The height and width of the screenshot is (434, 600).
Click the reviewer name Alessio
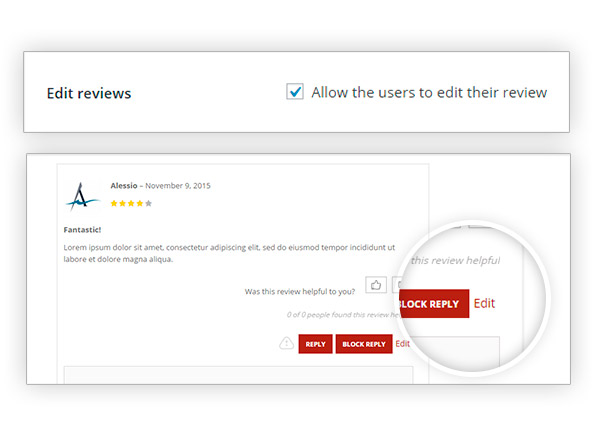(124, 186)
